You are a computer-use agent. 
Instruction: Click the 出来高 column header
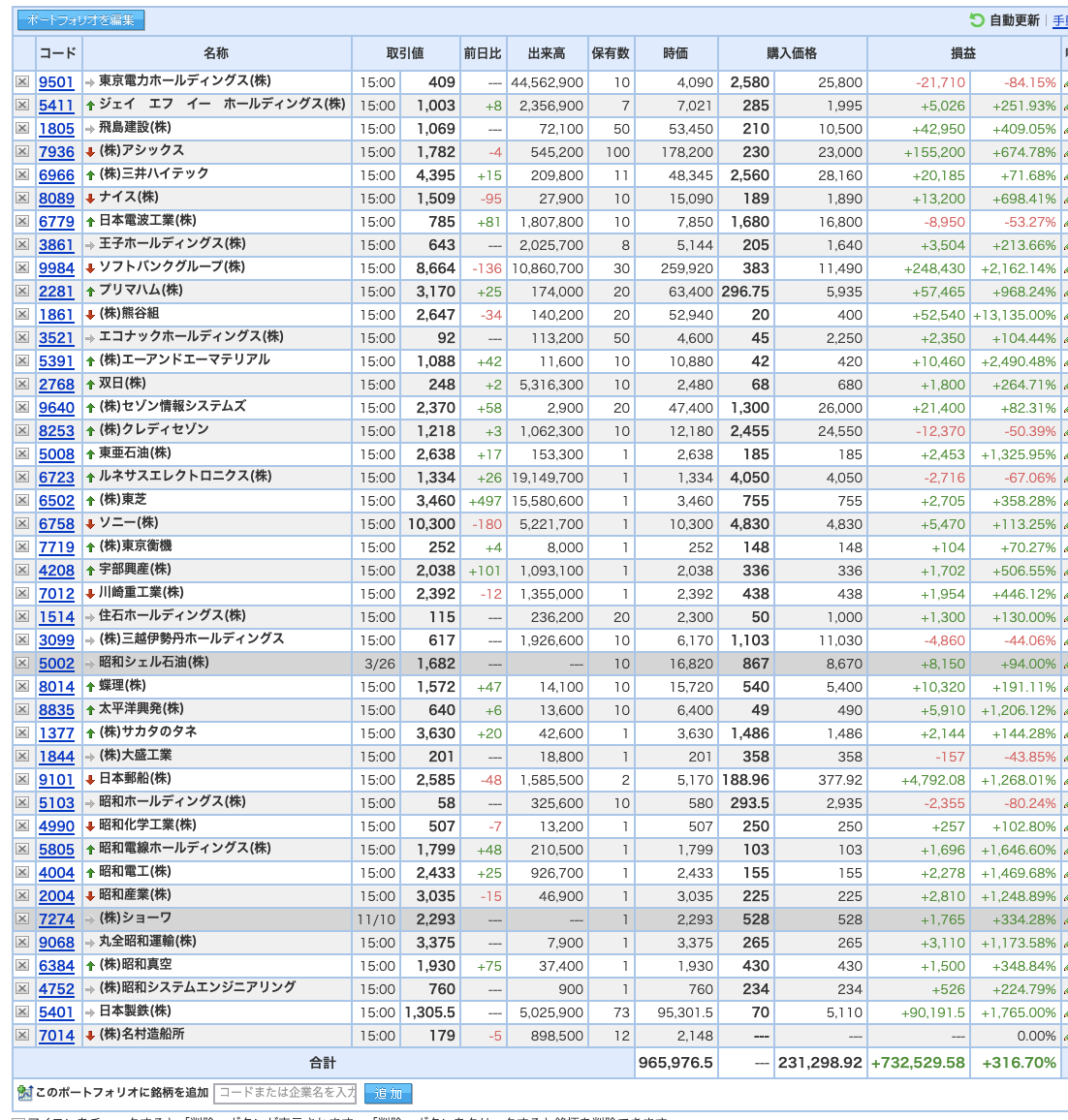point(548,53)
